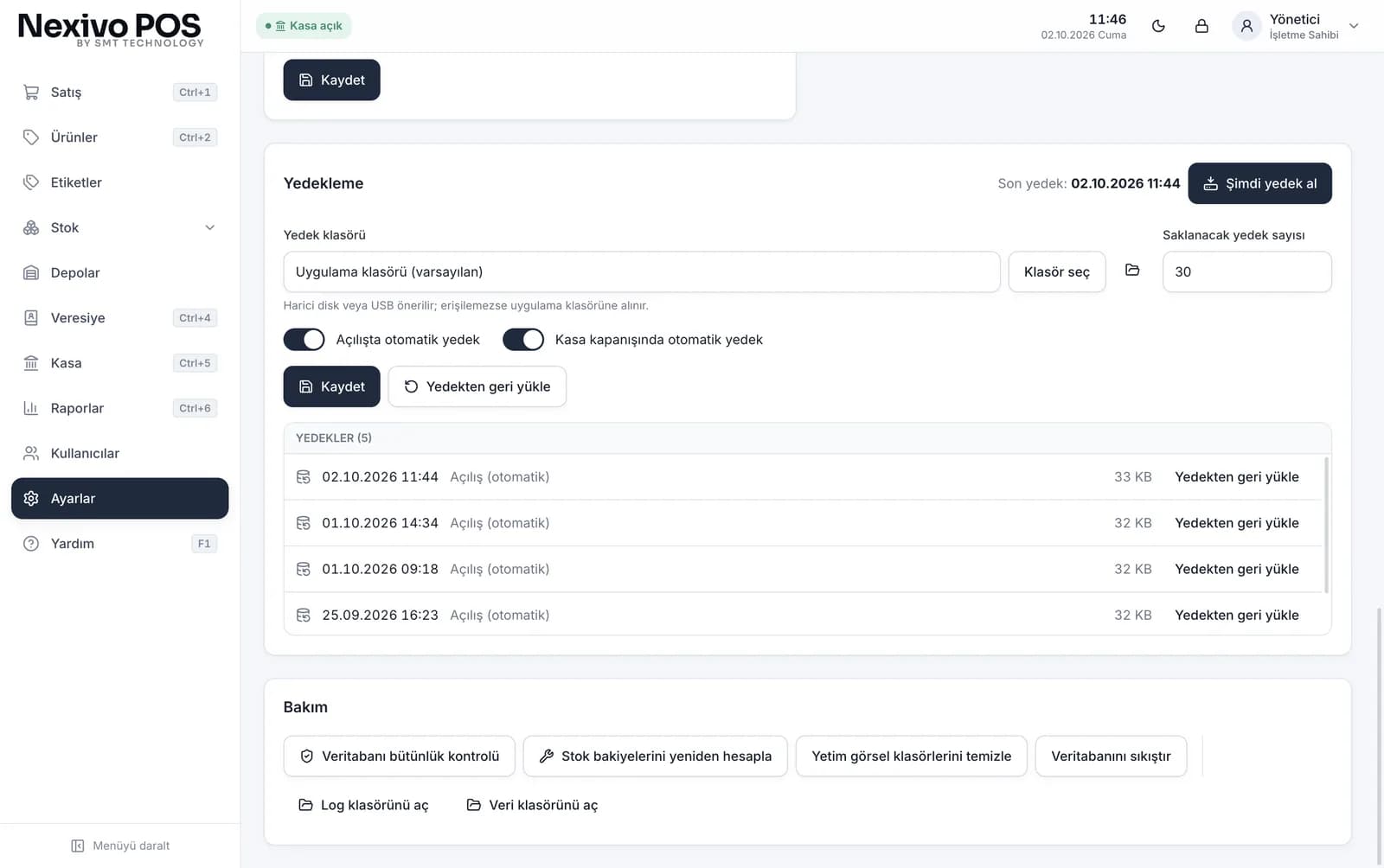Image resolution: width=1384 pixels, height=868 pixels.
Task: Click database icon of 01.10.2026 09:18 backup
Action: click(x=304, y=569)
